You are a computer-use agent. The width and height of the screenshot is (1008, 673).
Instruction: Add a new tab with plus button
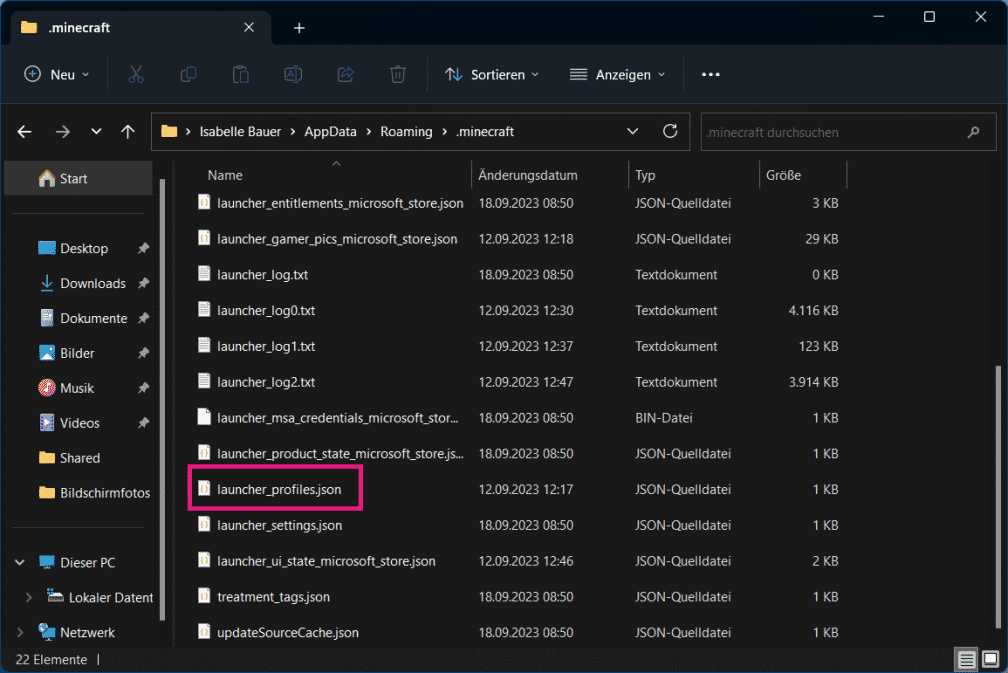pyautogui.click(x=299, y=28)
